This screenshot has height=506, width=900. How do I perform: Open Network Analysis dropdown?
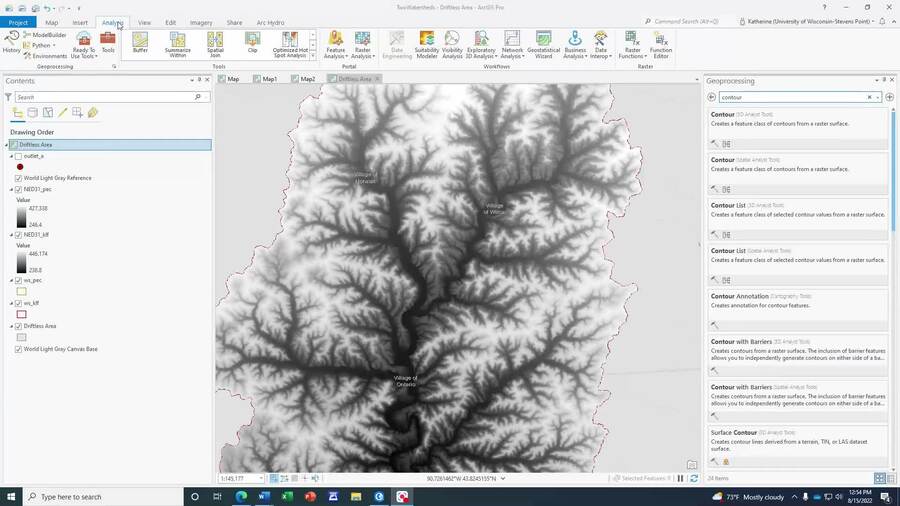512,45
